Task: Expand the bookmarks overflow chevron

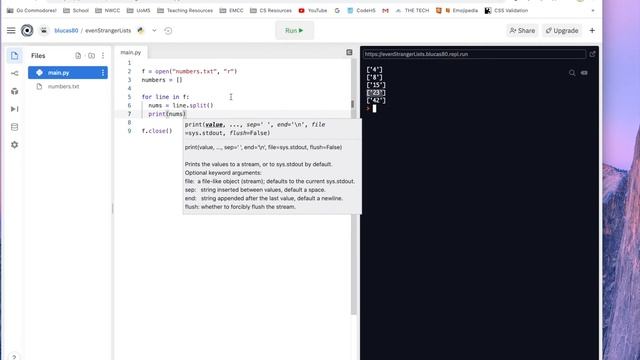Action: [x=593, y=11]
